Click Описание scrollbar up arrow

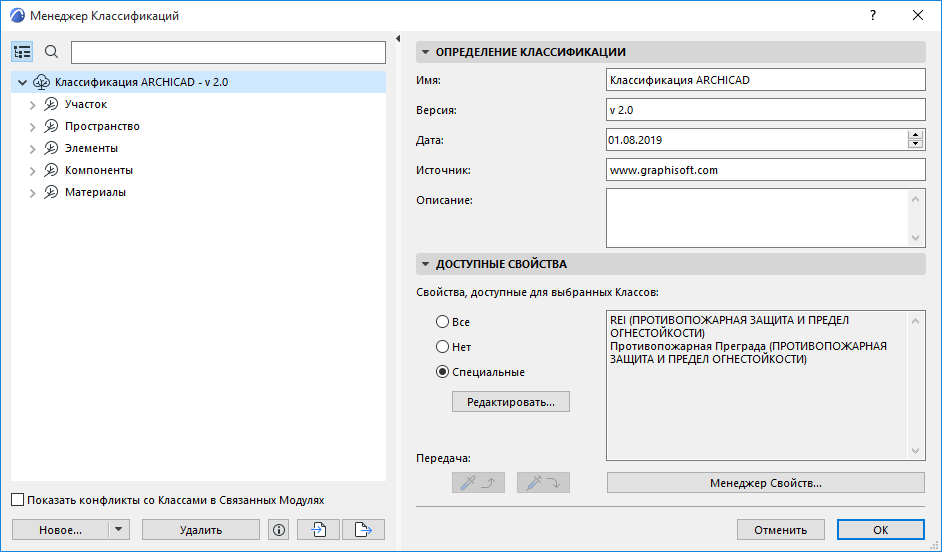point(916,199)
